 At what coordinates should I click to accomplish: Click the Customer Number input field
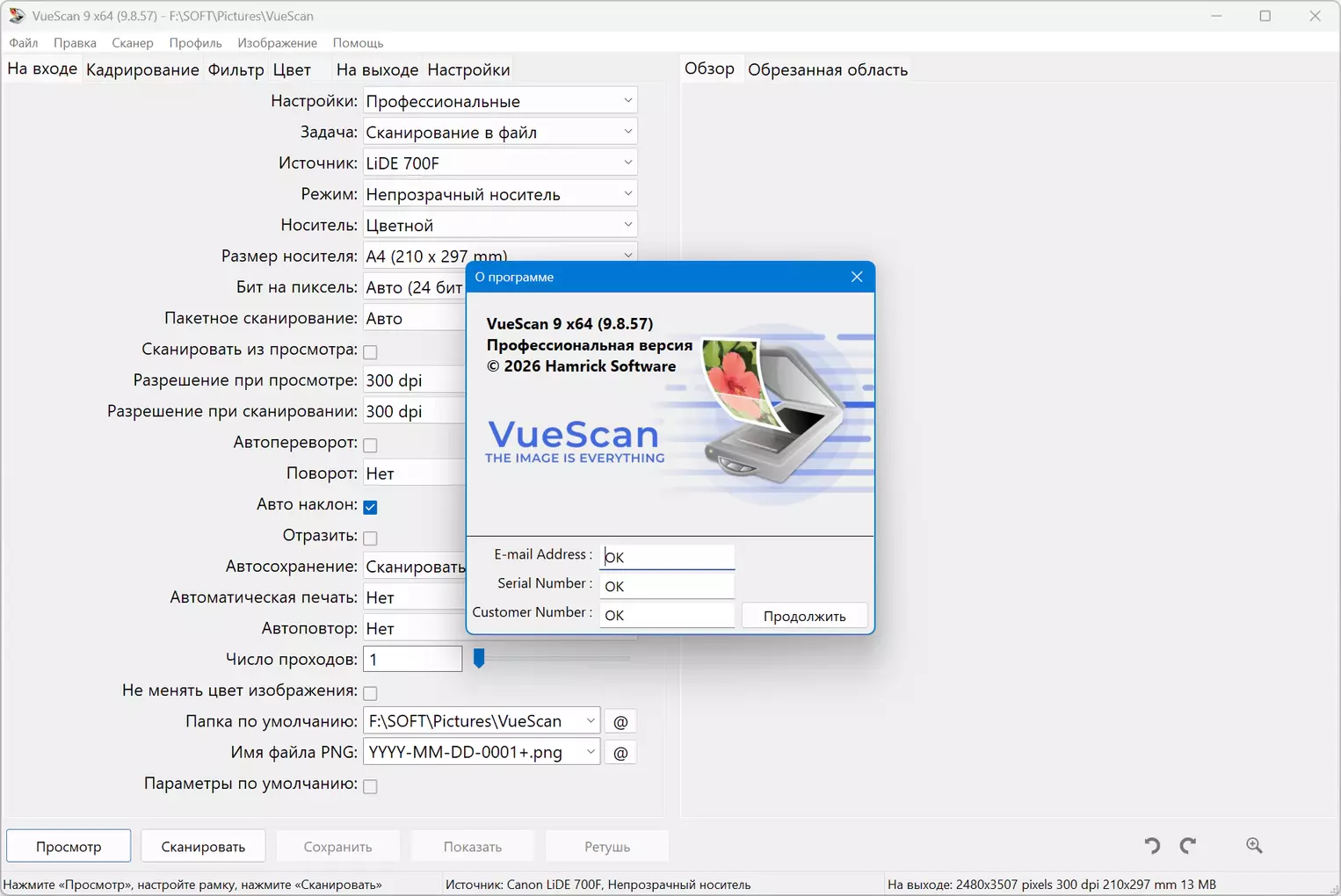(x=667, y=615)
